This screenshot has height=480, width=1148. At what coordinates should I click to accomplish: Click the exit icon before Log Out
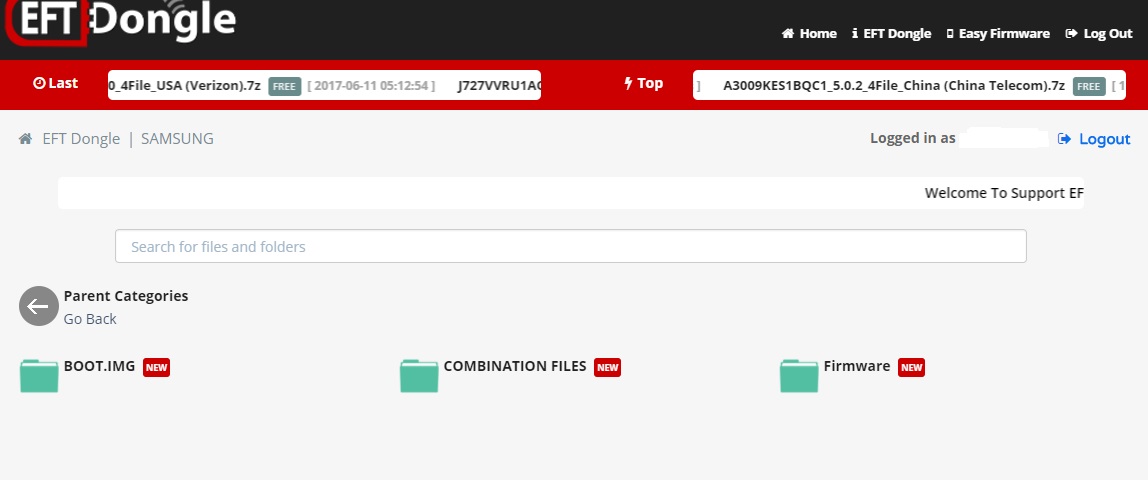click(1071, 34)
